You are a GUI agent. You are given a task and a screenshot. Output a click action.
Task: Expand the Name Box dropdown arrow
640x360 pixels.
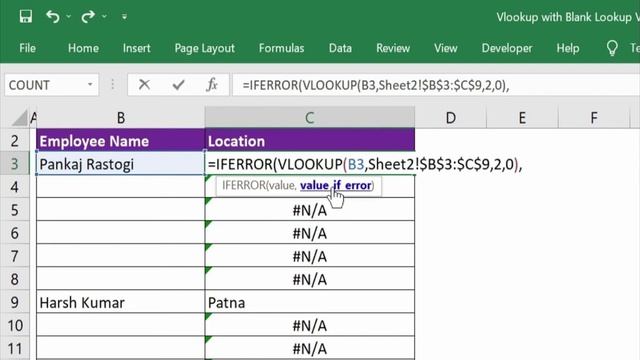click(x=90, y=85)
